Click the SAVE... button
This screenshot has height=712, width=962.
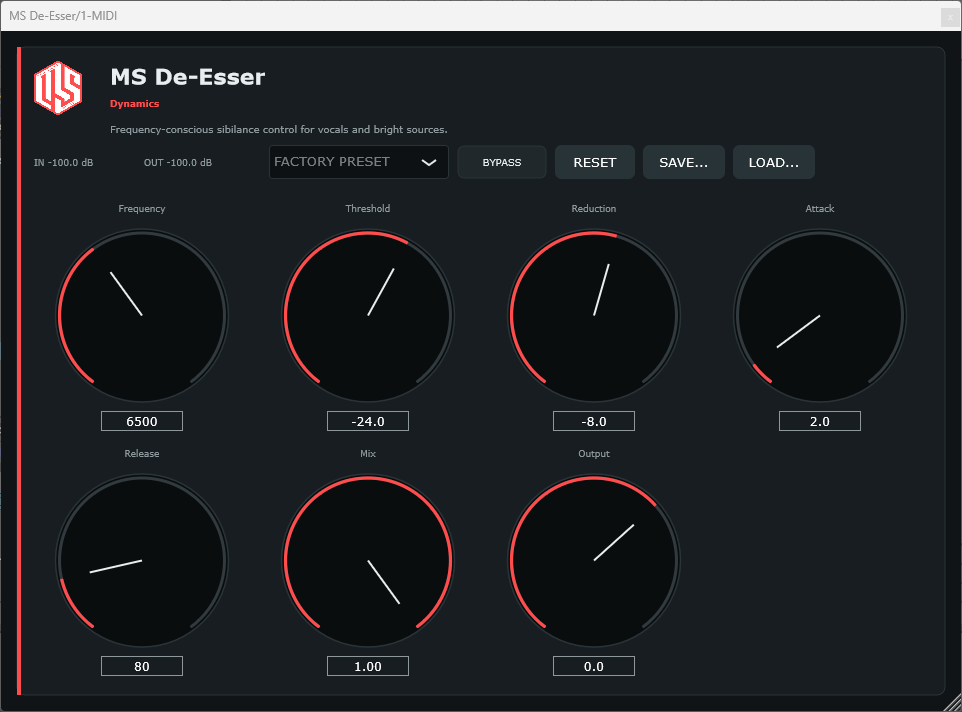pos(683,162)
